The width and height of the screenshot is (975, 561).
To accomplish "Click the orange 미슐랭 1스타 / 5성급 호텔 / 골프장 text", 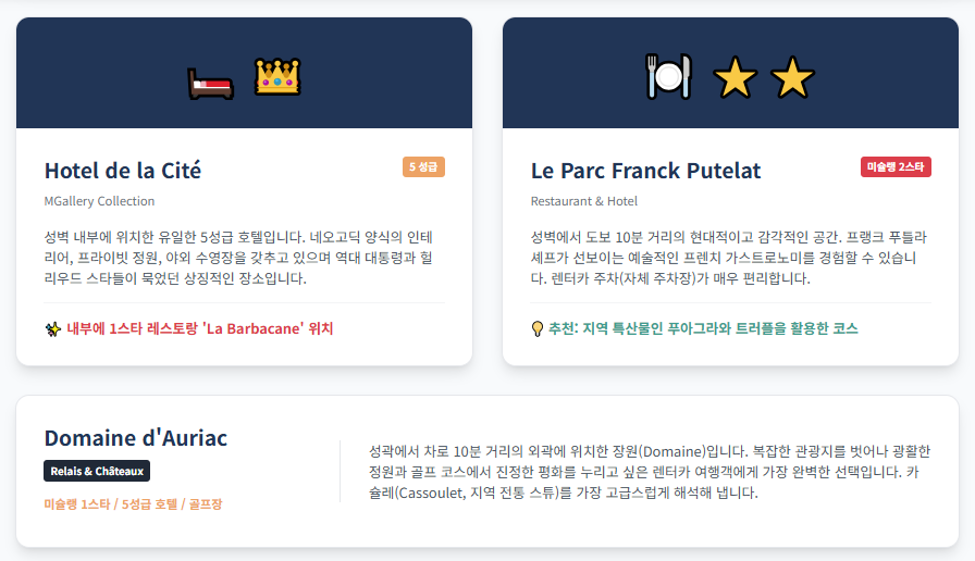I will [x=133, y=504].
